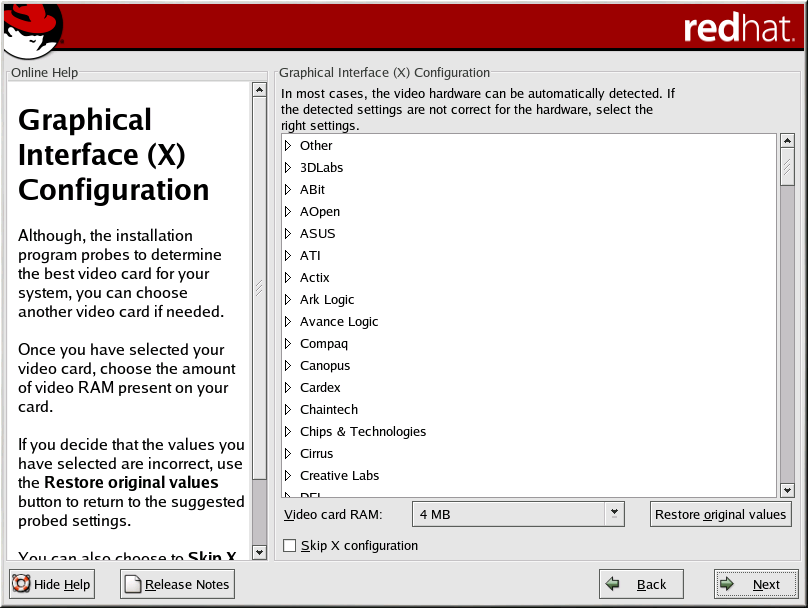Expand the Creative Labs tree node

click(x=288, y=476)
